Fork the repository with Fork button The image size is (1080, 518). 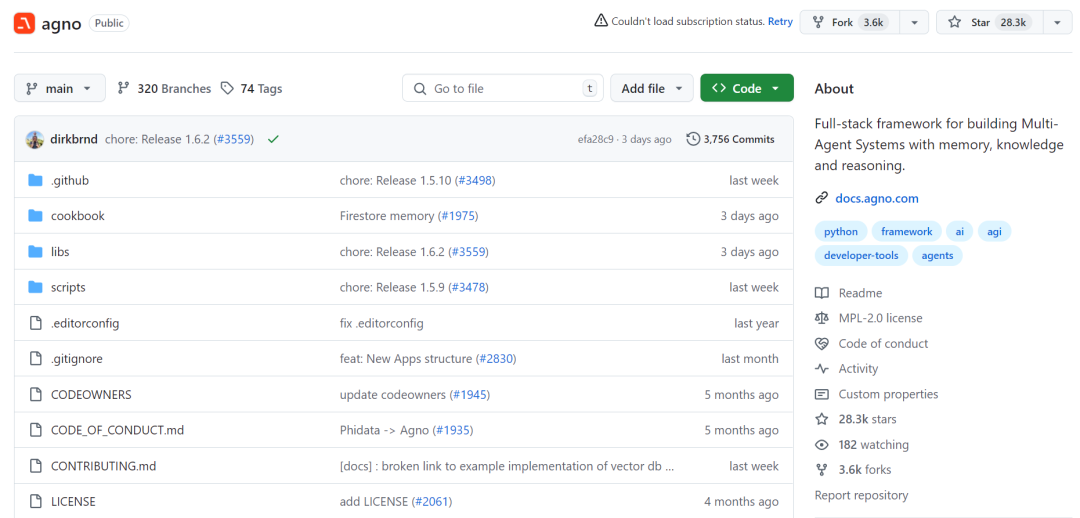point(850,22)
